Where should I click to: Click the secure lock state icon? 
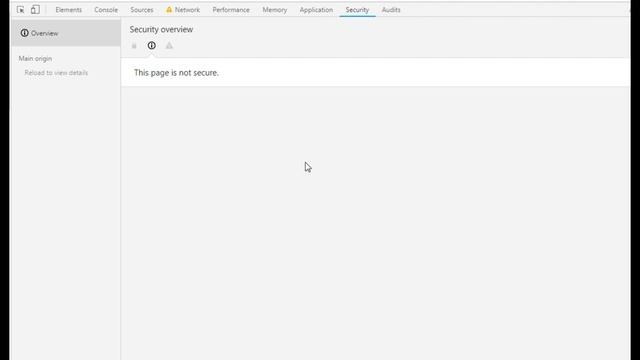pyautogui.click(x=134, y=46)
